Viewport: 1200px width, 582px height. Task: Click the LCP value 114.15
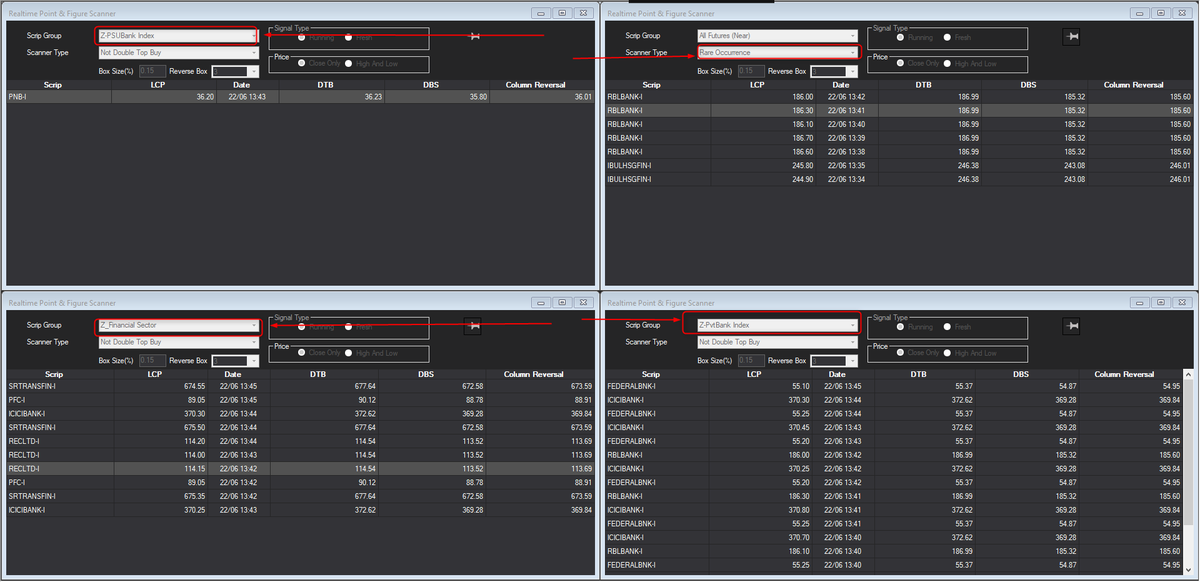click(193, 469)
